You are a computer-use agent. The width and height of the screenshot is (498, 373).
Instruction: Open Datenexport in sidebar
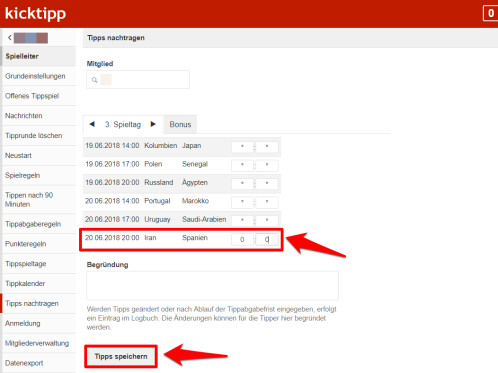point(38,363)
